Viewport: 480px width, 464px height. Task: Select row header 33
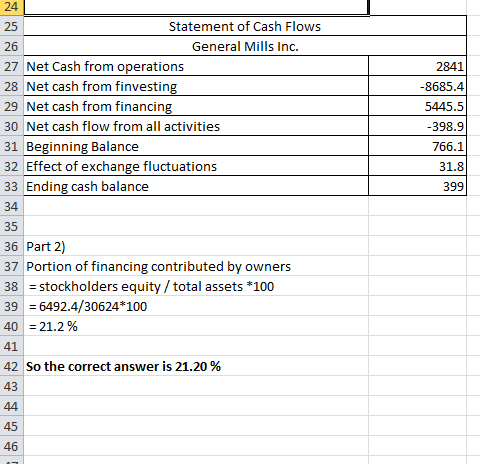tap(11, 186)
